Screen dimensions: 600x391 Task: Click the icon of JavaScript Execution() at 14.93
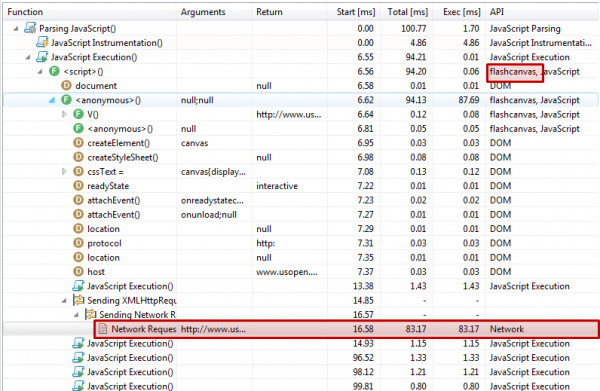point(78,343)
